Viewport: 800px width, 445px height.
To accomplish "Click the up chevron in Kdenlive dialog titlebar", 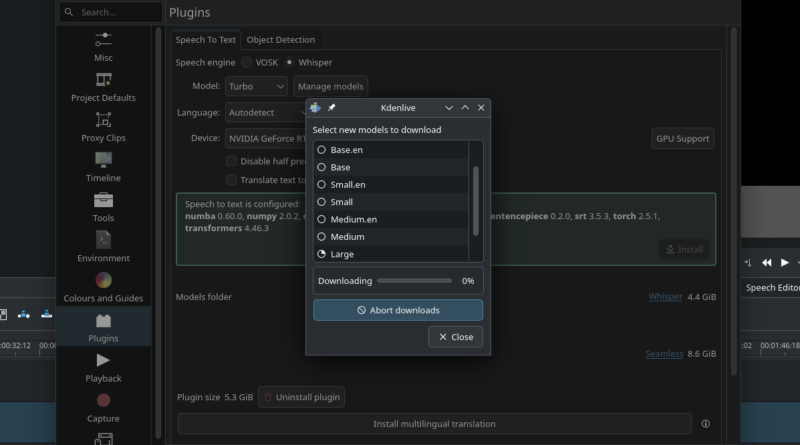I will (465, 108).
